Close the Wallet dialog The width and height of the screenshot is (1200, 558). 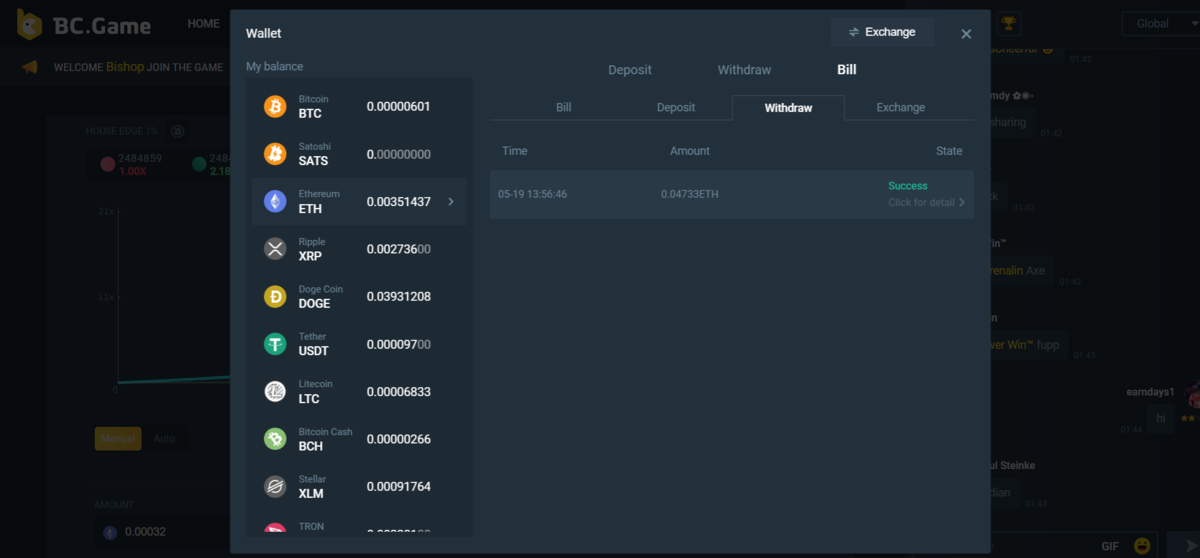coord(966,34)
